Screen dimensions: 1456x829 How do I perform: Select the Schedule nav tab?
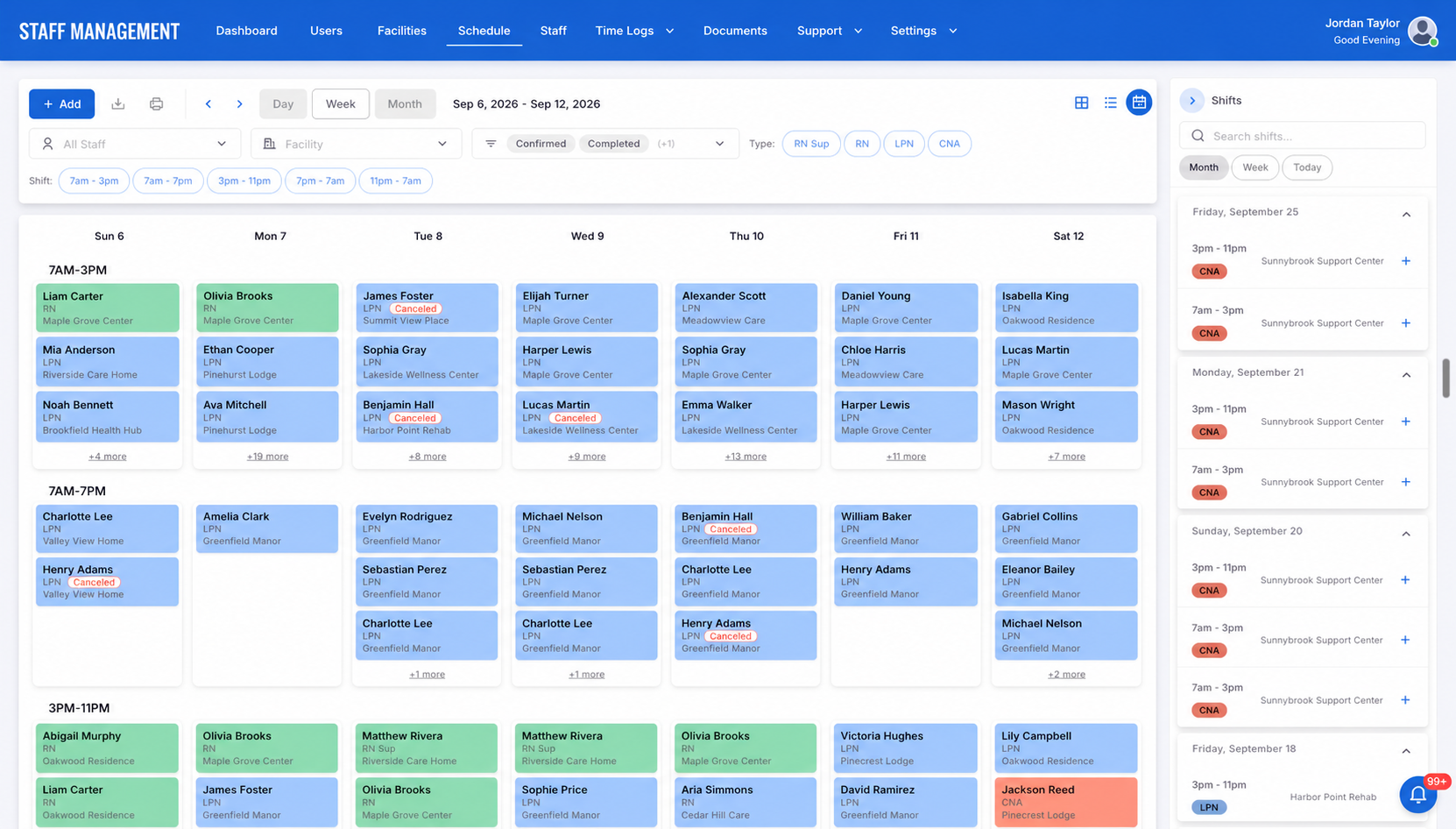pyautogui.click(x=484, y=31)
